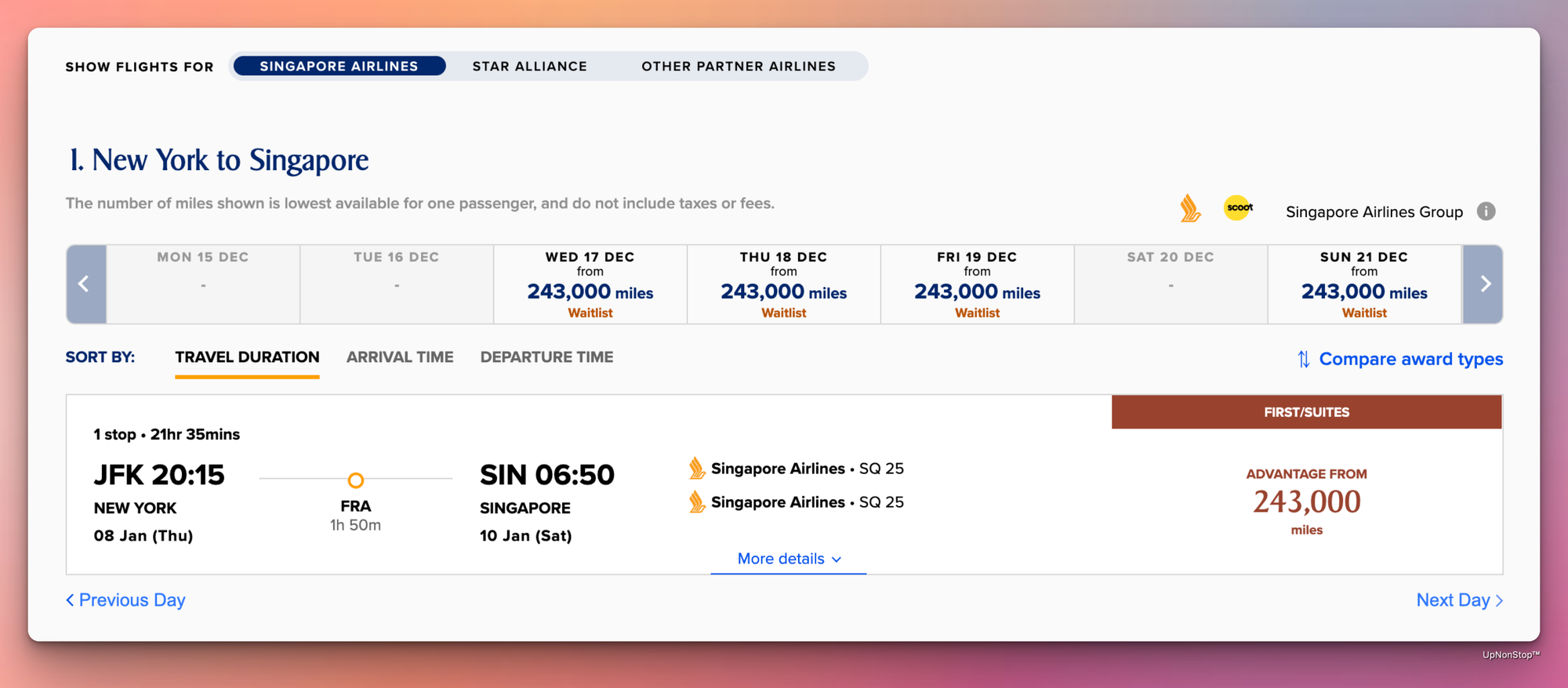
Task: Sort by Departure Time
Action: pos(546,357)
